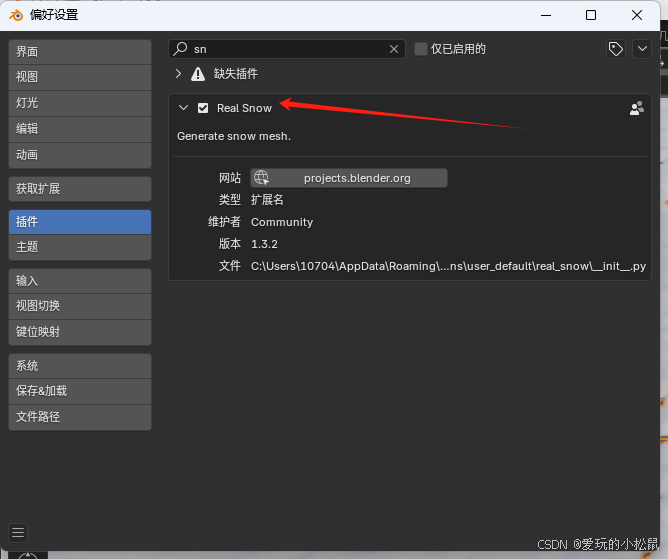Click the maintainer value Community
668x559 pixels.
point(282,222)
